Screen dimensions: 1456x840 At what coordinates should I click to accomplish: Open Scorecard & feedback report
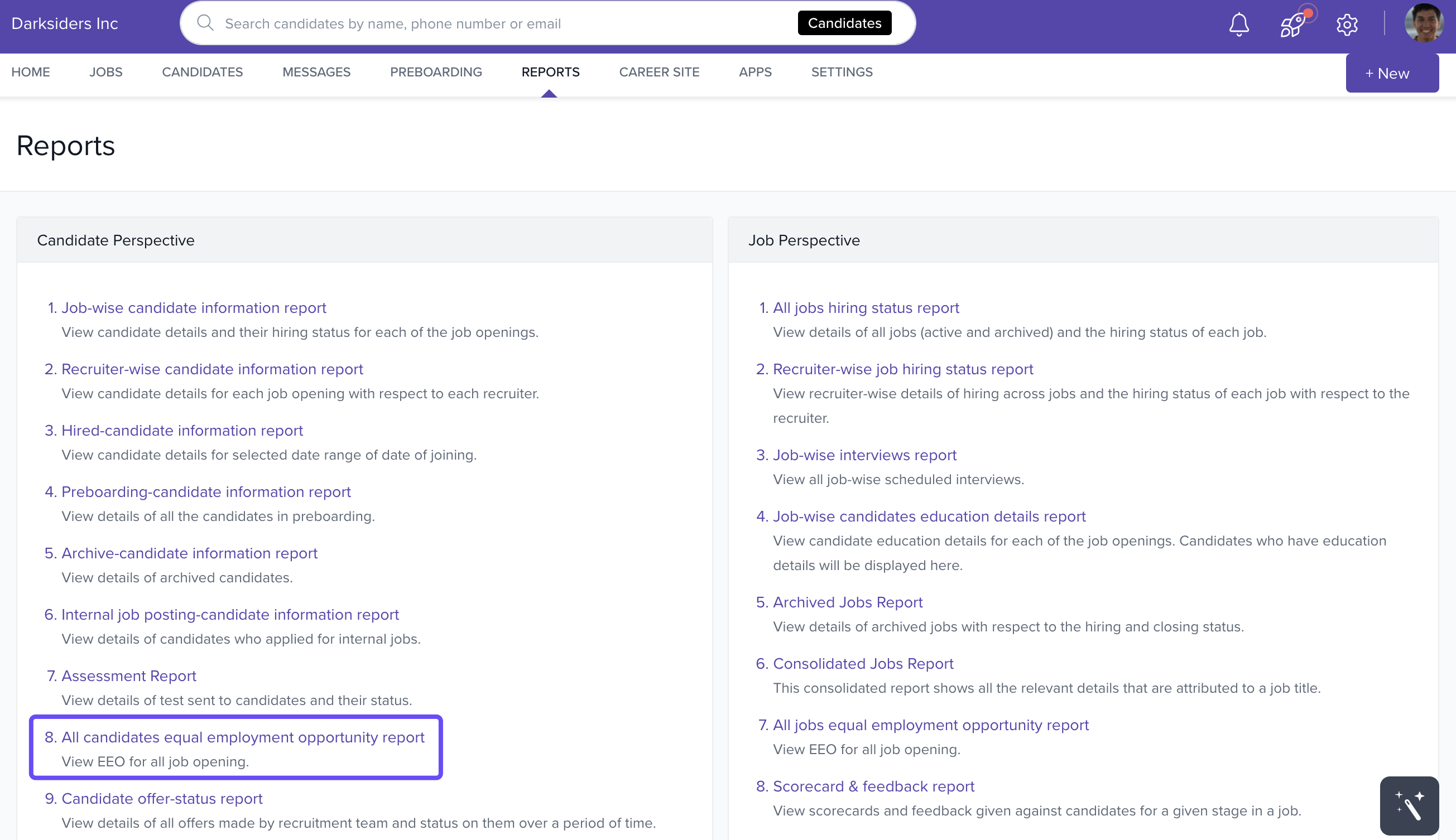[873, 786]
